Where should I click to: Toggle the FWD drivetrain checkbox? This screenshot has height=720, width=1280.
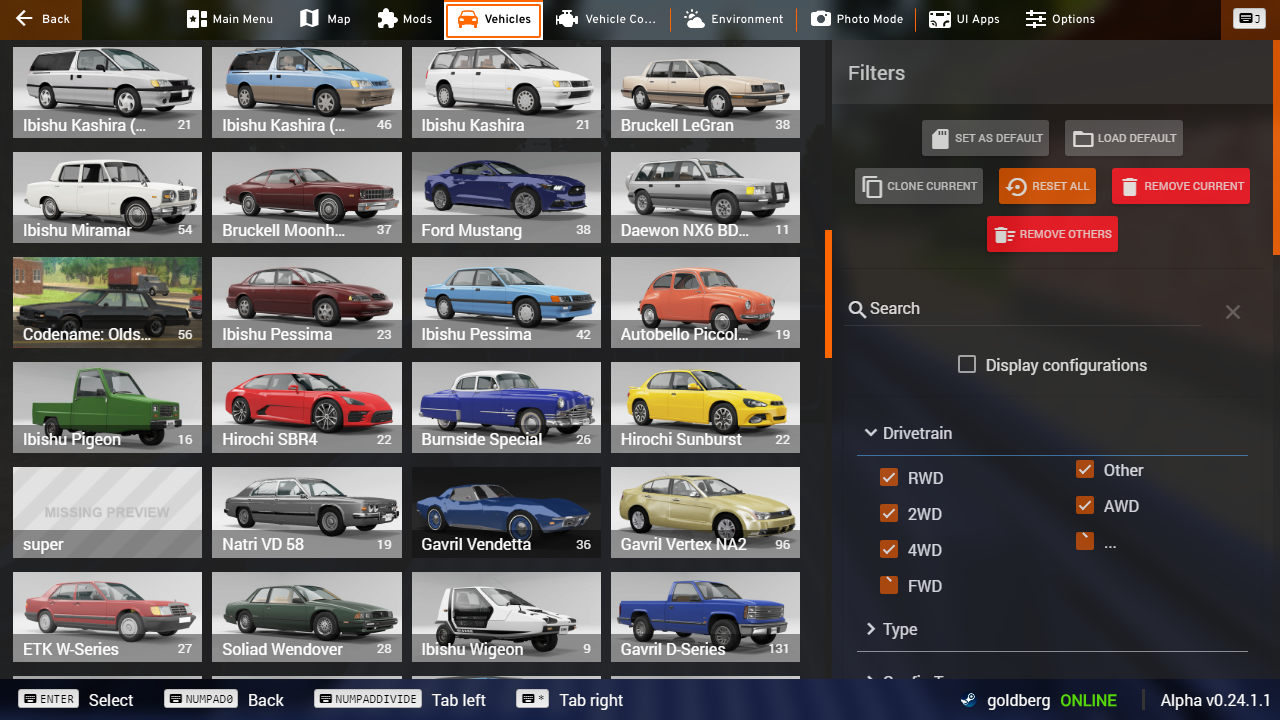(888, 585)
